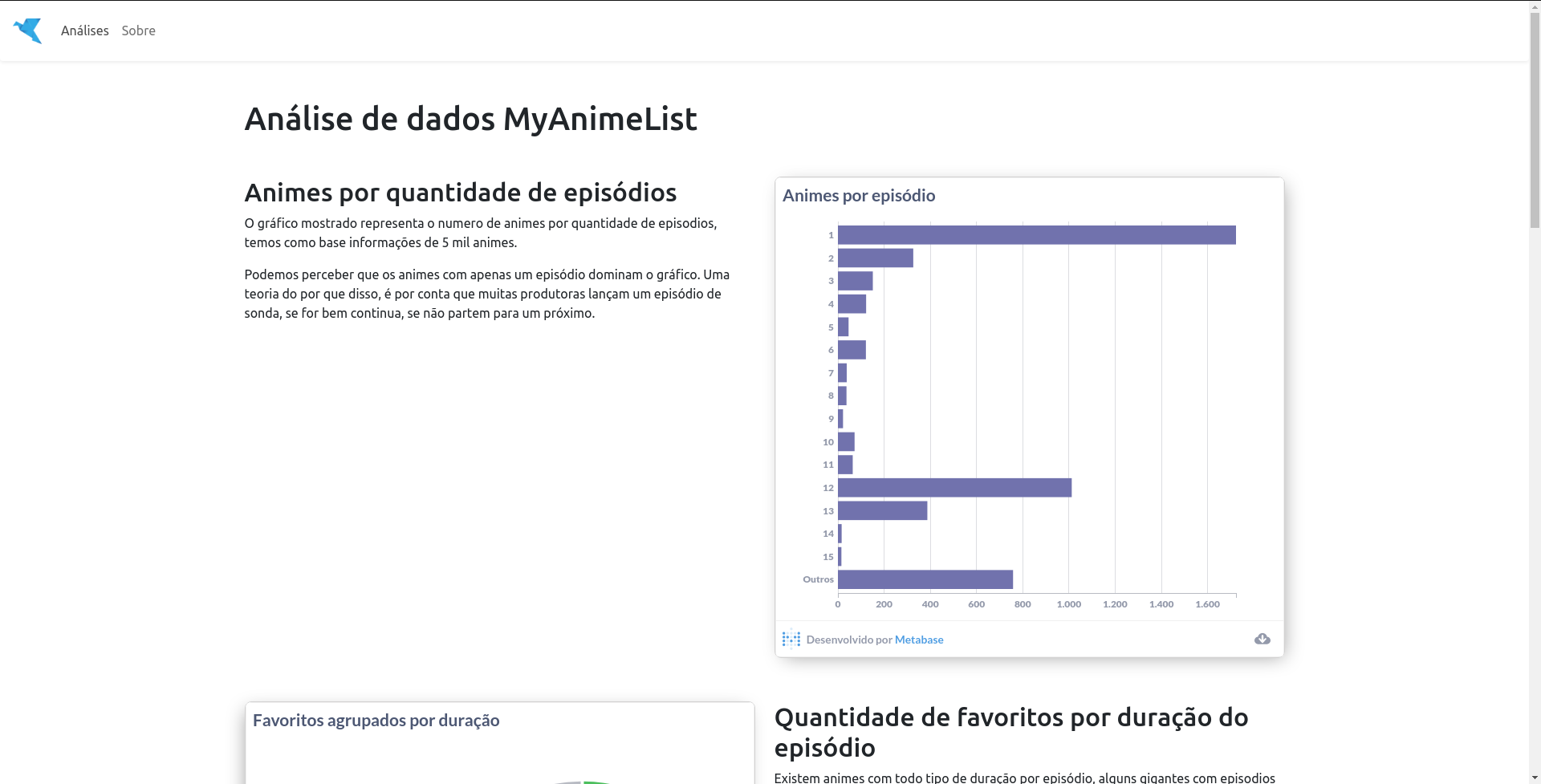The image size is (1541, 784).
Task: Click the bar for 1 episode
Action: click(x=1037, y=235)
